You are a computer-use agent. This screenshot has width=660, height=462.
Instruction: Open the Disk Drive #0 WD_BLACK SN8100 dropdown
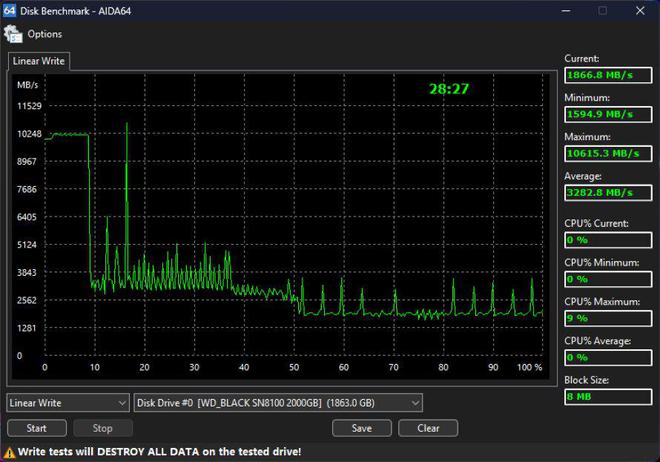coord(278,403)
